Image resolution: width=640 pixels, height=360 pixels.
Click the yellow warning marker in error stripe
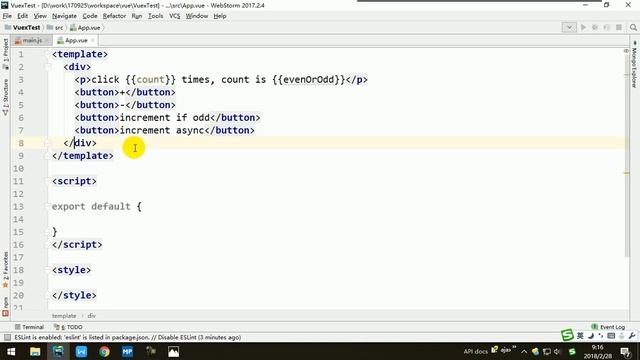[x=627, y=173]
